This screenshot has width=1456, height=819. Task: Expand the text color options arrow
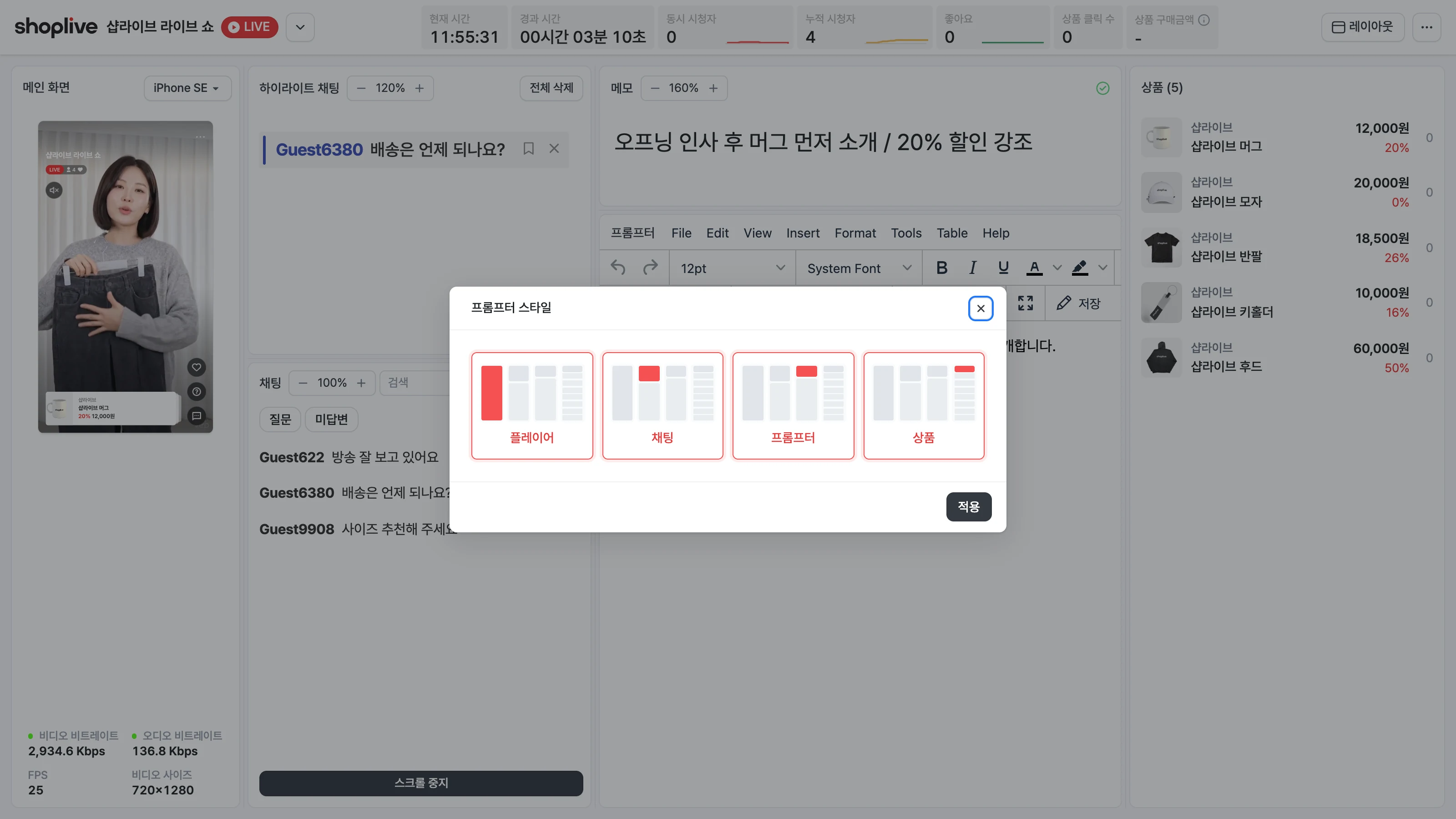pos(1057,268)
